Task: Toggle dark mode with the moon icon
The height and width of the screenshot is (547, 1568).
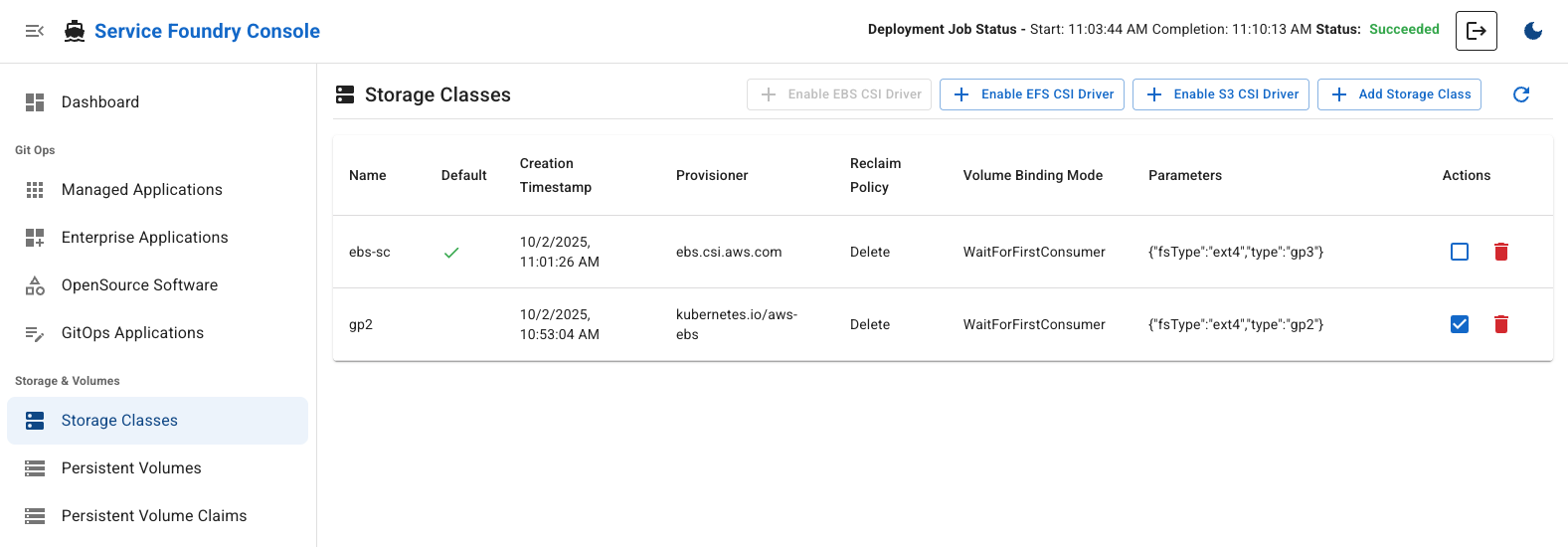Action: 1532,31
